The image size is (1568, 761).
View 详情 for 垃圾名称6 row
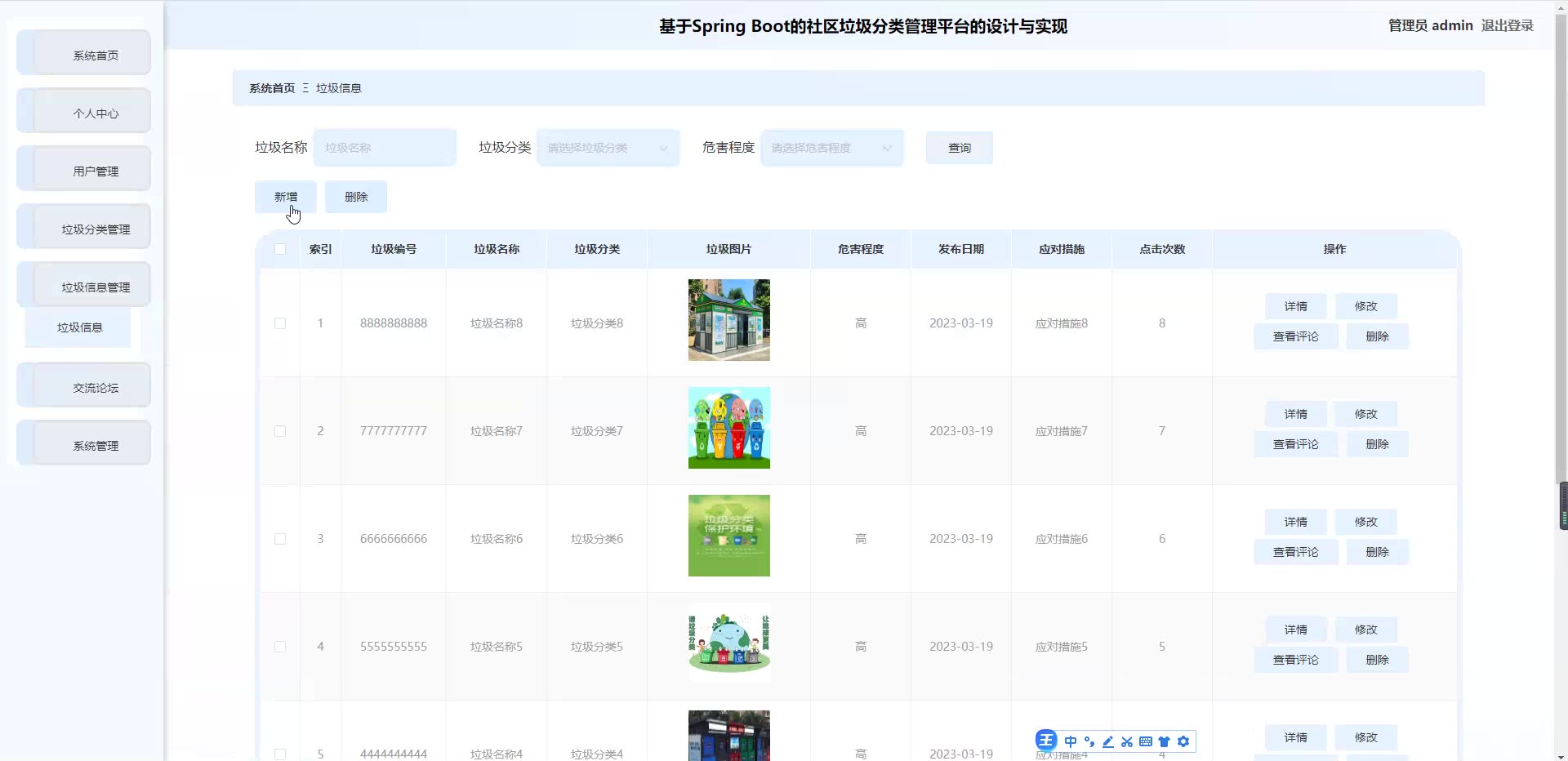point(1296,522)
